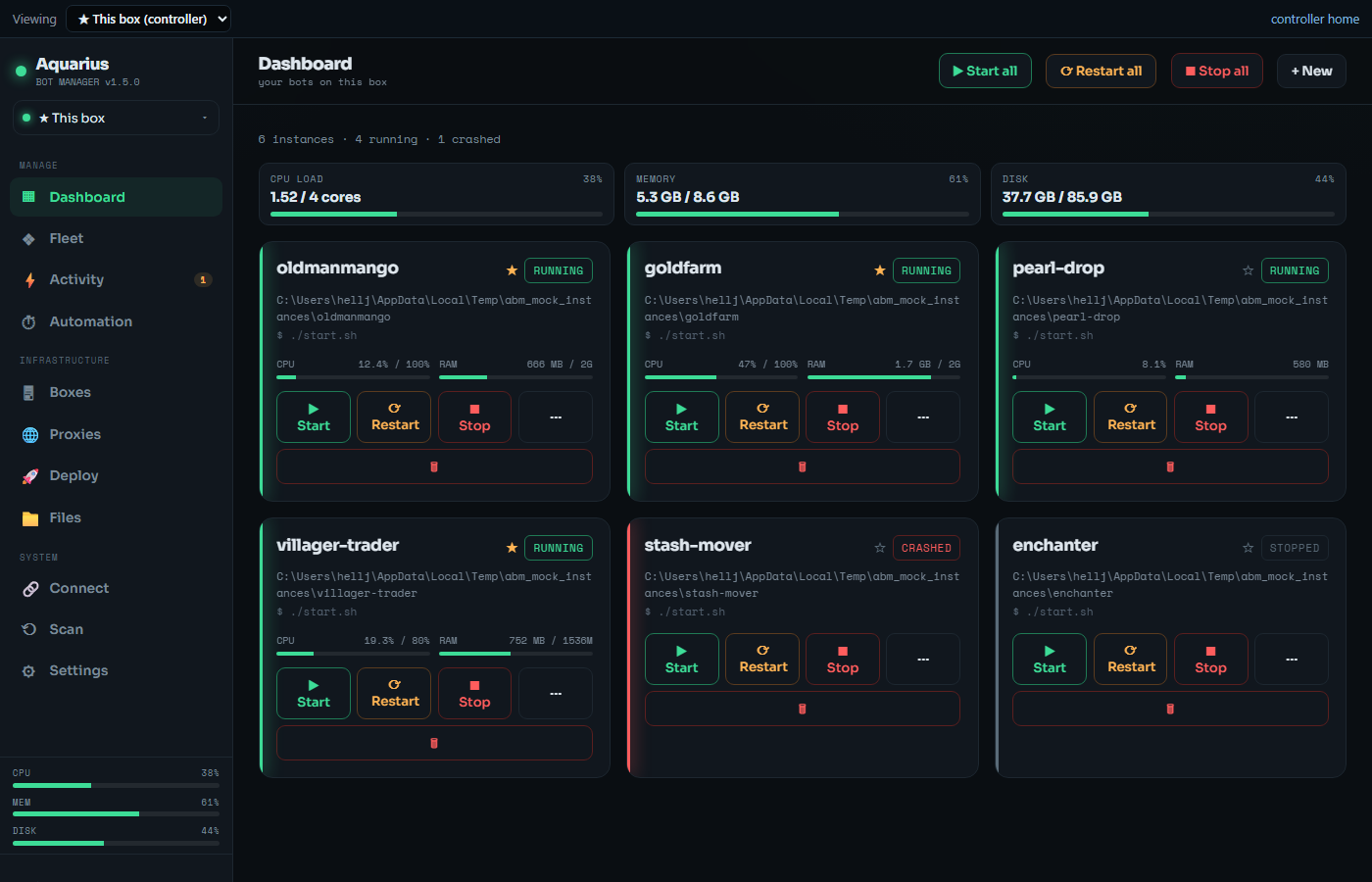Follow the controller home link
1372x882 pixels.
[x=1315, y=19]
